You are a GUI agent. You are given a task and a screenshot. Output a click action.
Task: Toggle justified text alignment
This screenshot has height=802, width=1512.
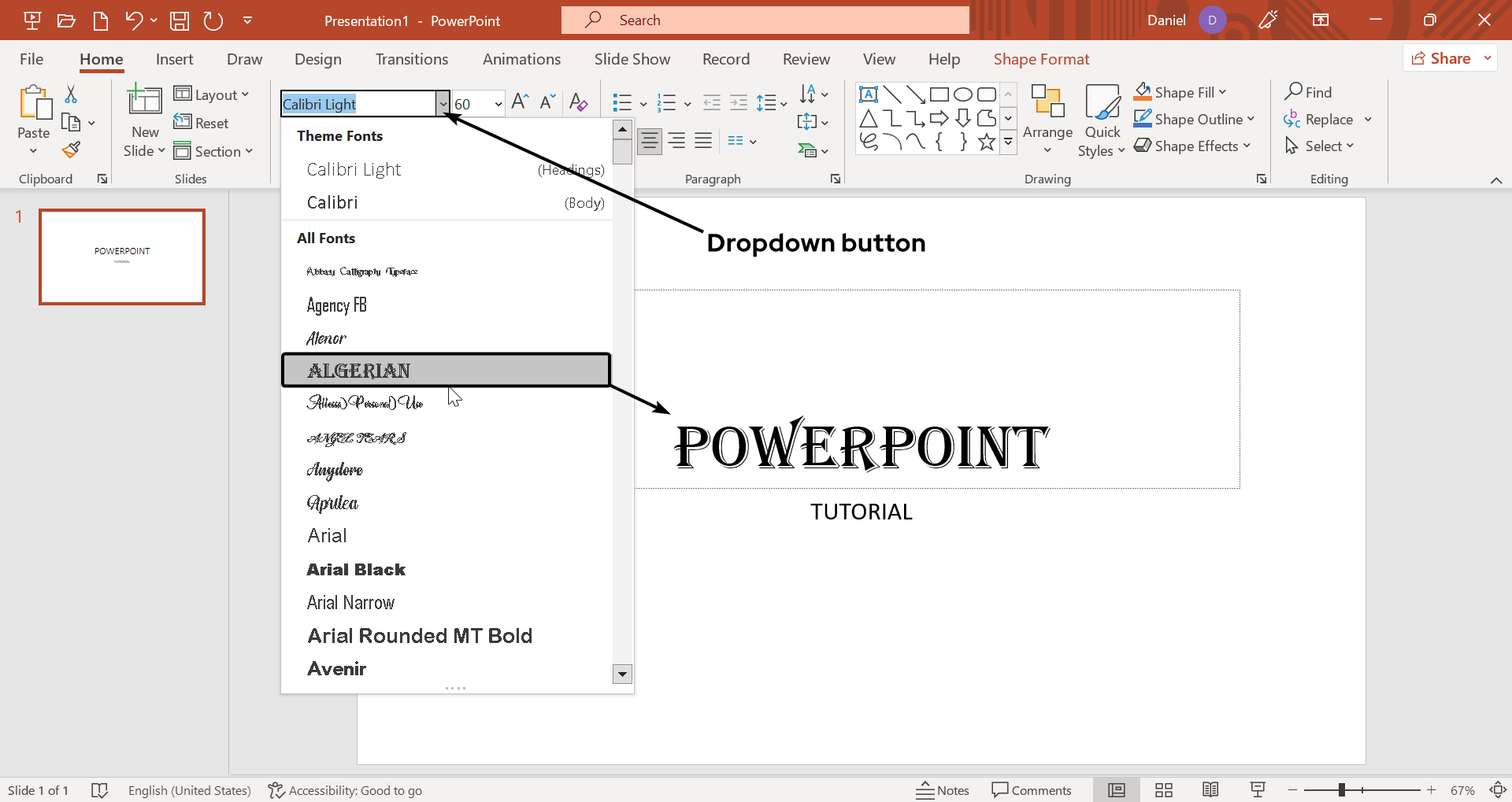pyautogui.click(x=703, y=141)
